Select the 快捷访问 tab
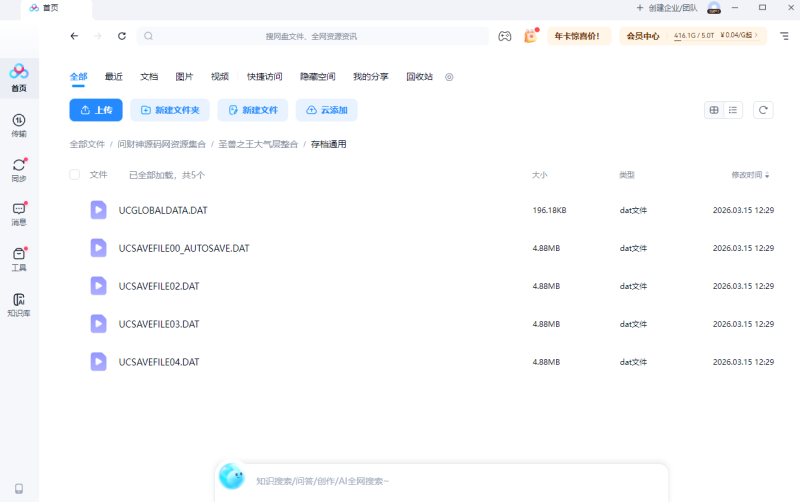Image resolution: width=800 pixels, height=502 pixels. tap(265, 77)
